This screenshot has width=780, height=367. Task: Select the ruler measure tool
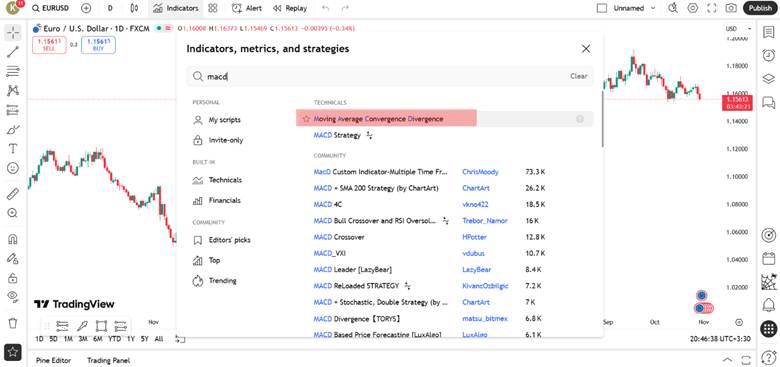[13, 194]
